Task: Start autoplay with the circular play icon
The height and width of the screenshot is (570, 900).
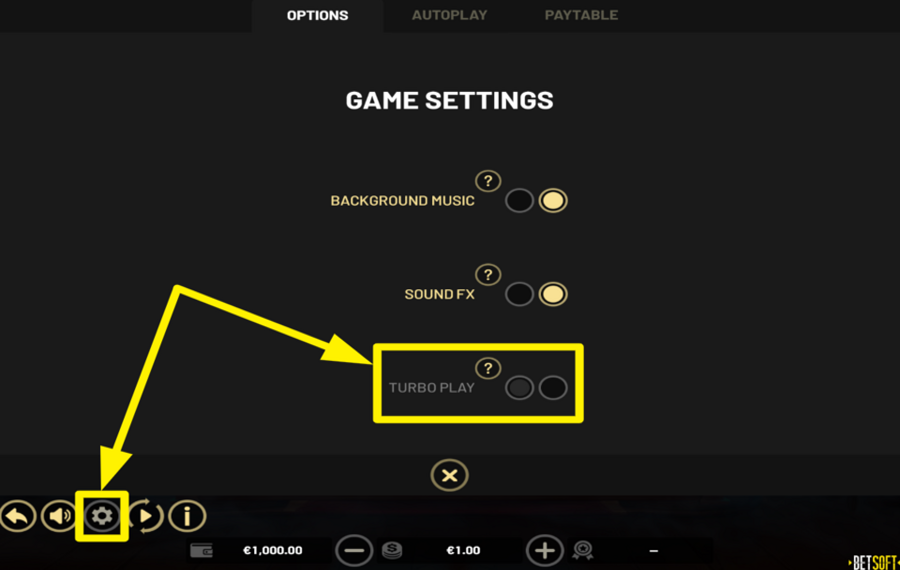Action: (x=145, y=516)
